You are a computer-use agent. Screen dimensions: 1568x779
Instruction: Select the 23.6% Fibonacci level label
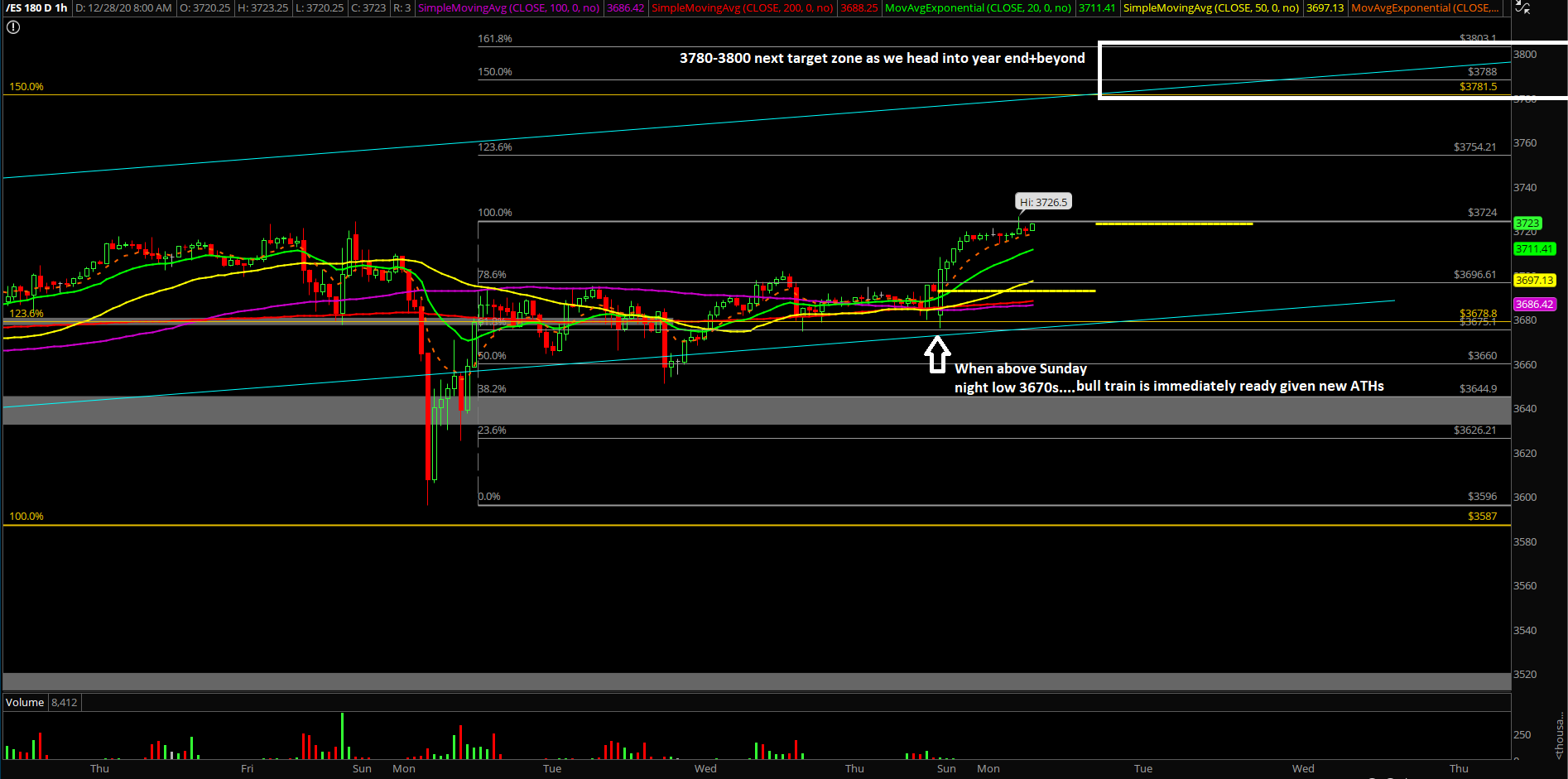[x=492, y=430]
